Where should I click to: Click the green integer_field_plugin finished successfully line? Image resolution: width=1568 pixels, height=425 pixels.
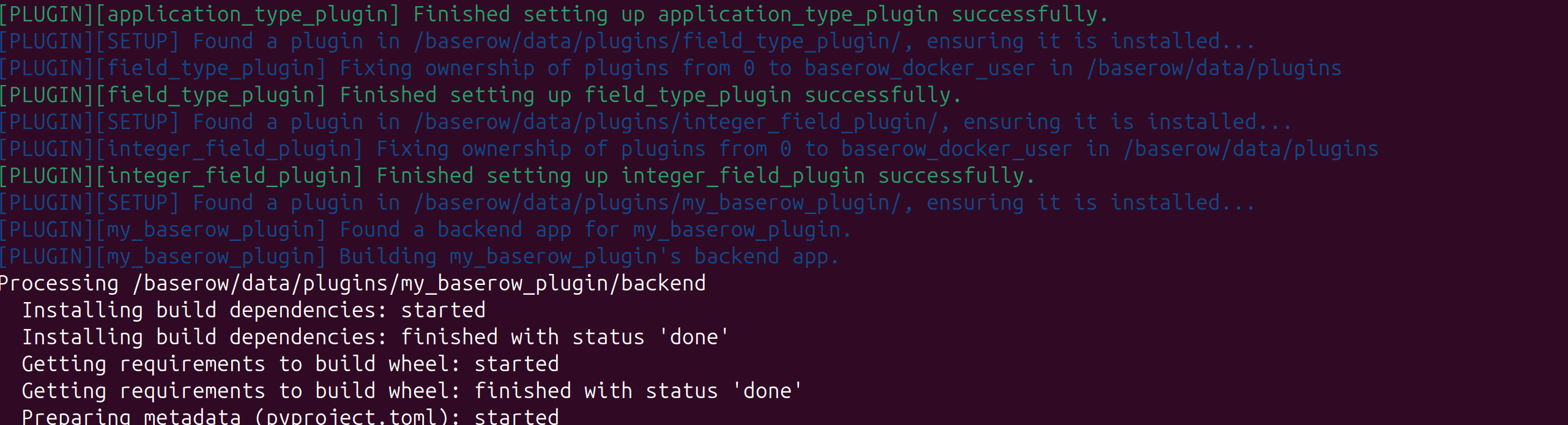point(518,176)
